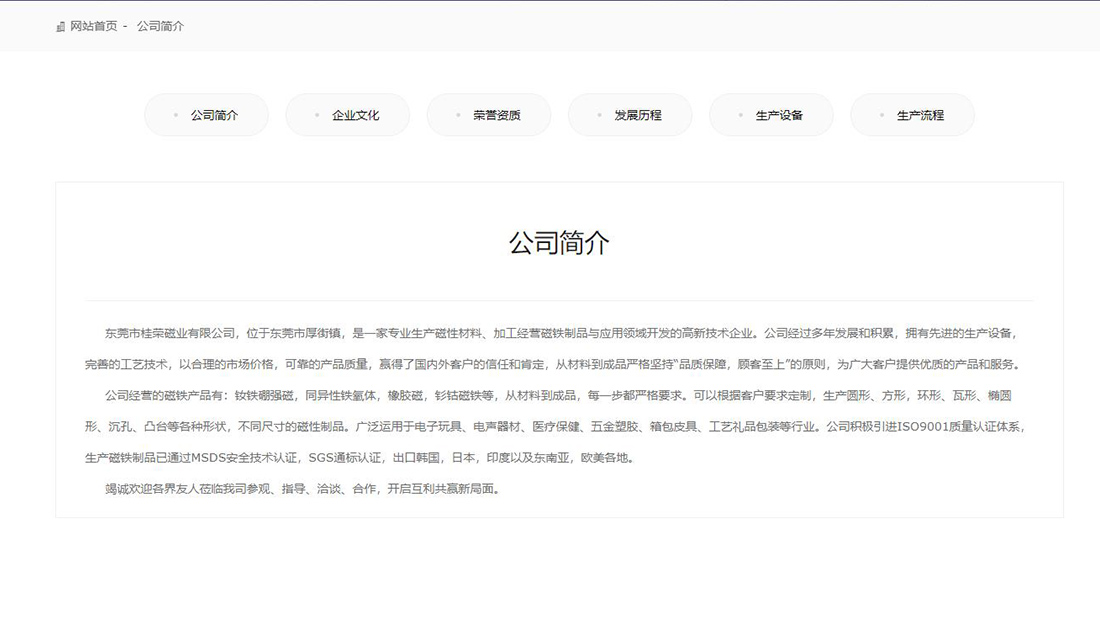Open the 公司简介 breadcrumb link
The width and height of the screenshot is (1100, 618).
click(x=160, y=26)
